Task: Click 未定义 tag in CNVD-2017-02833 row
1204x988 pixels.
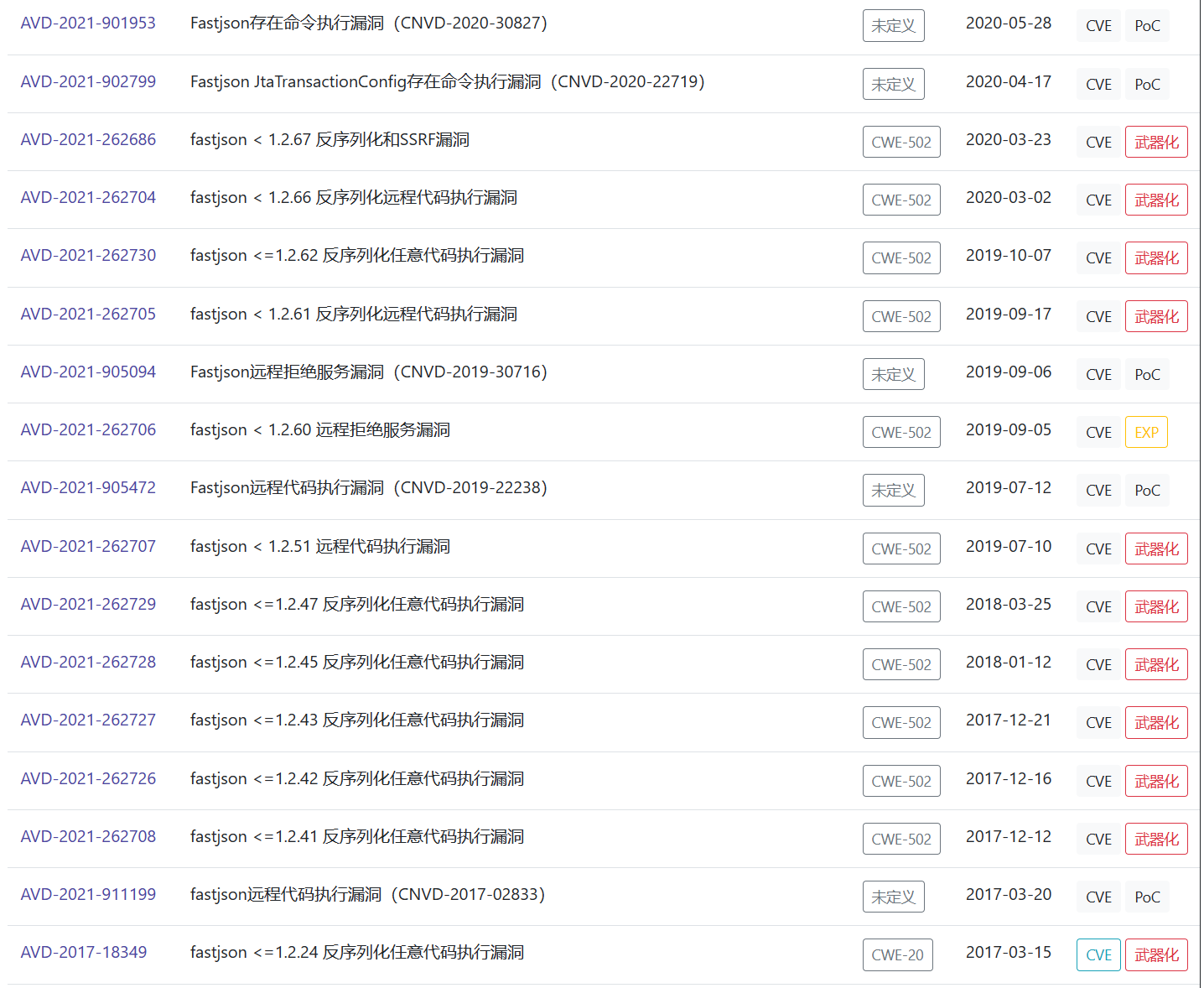Action: (x=894, y=897)
